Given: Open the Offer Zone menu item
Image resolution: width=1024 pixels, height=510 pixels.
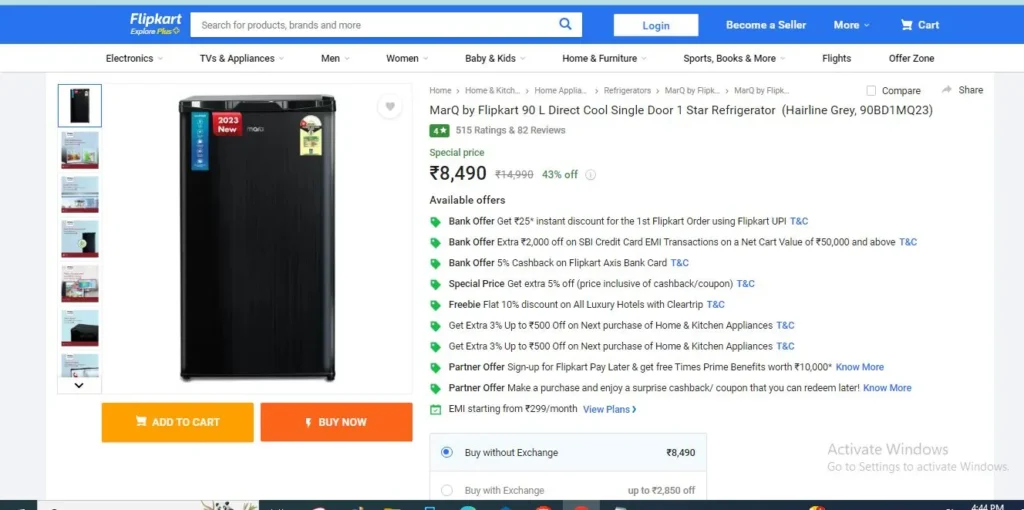Looking at the screenshot, I should click(911, 58).
